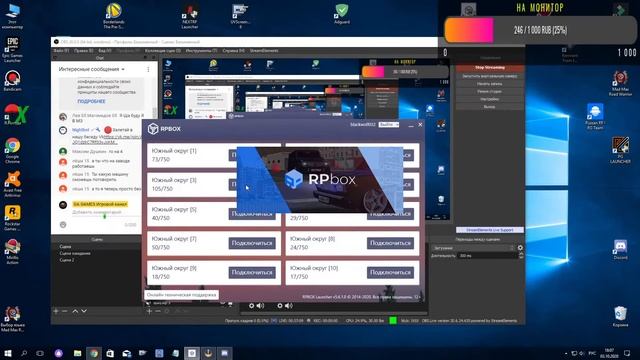Click the Start Recording button in OBS
Image resolution: width=640 pixels, height=360 pixels.
click(x=490, y=84)
